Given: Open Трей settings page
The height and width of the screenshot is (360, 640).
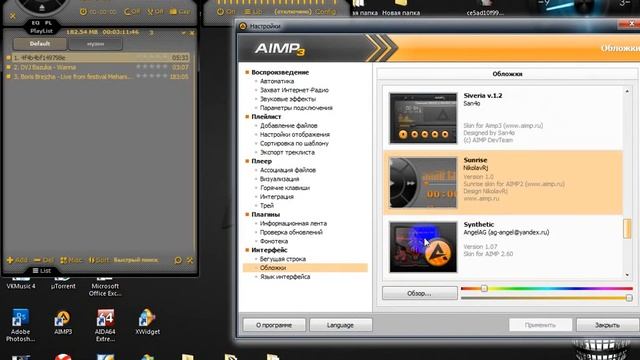Looking at the screenshot, I should click(x=267, y=206).
